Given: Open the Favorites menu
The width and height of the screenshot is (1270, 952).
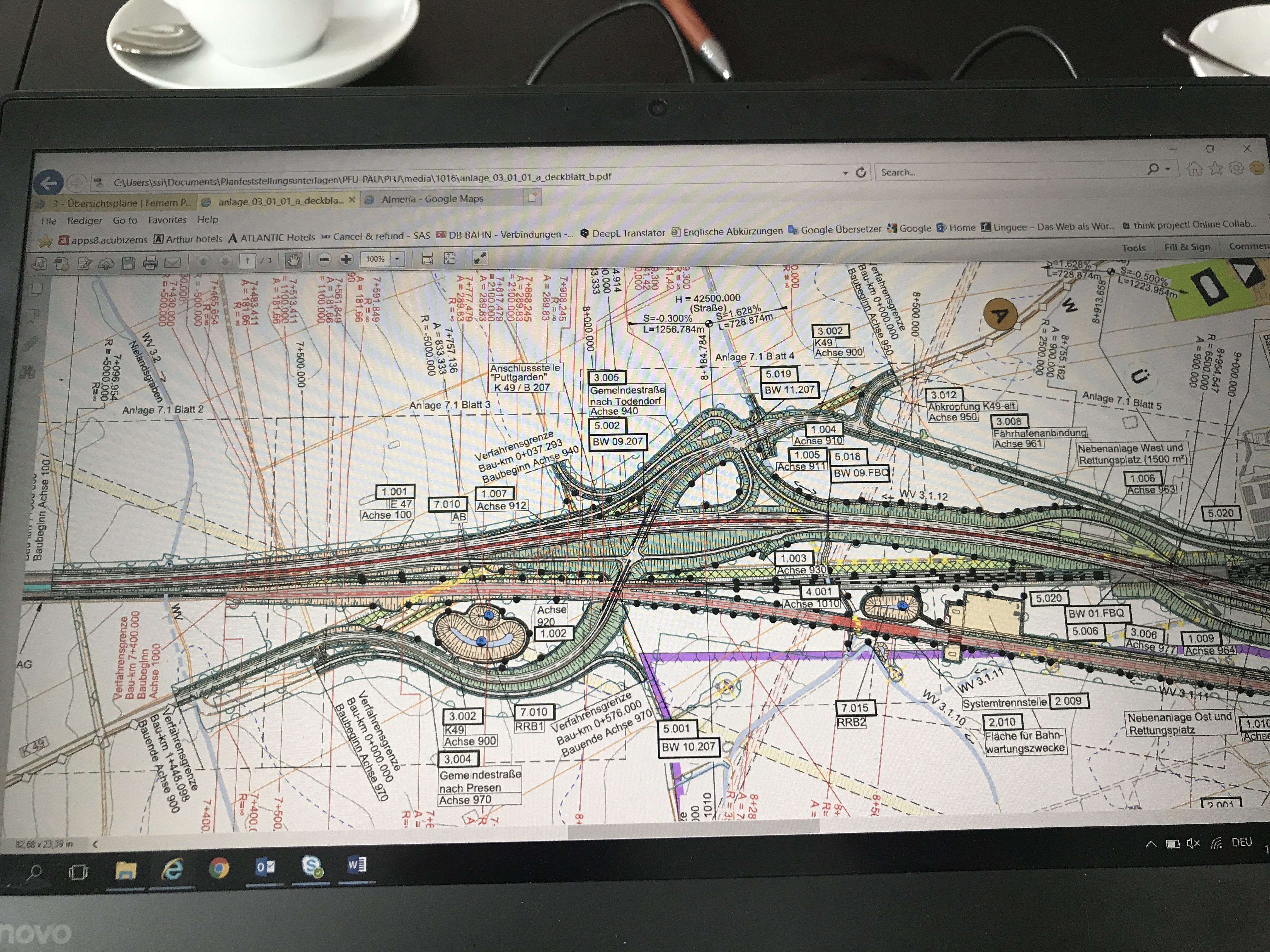Looking at the screenshot, I should coord(167,220).
